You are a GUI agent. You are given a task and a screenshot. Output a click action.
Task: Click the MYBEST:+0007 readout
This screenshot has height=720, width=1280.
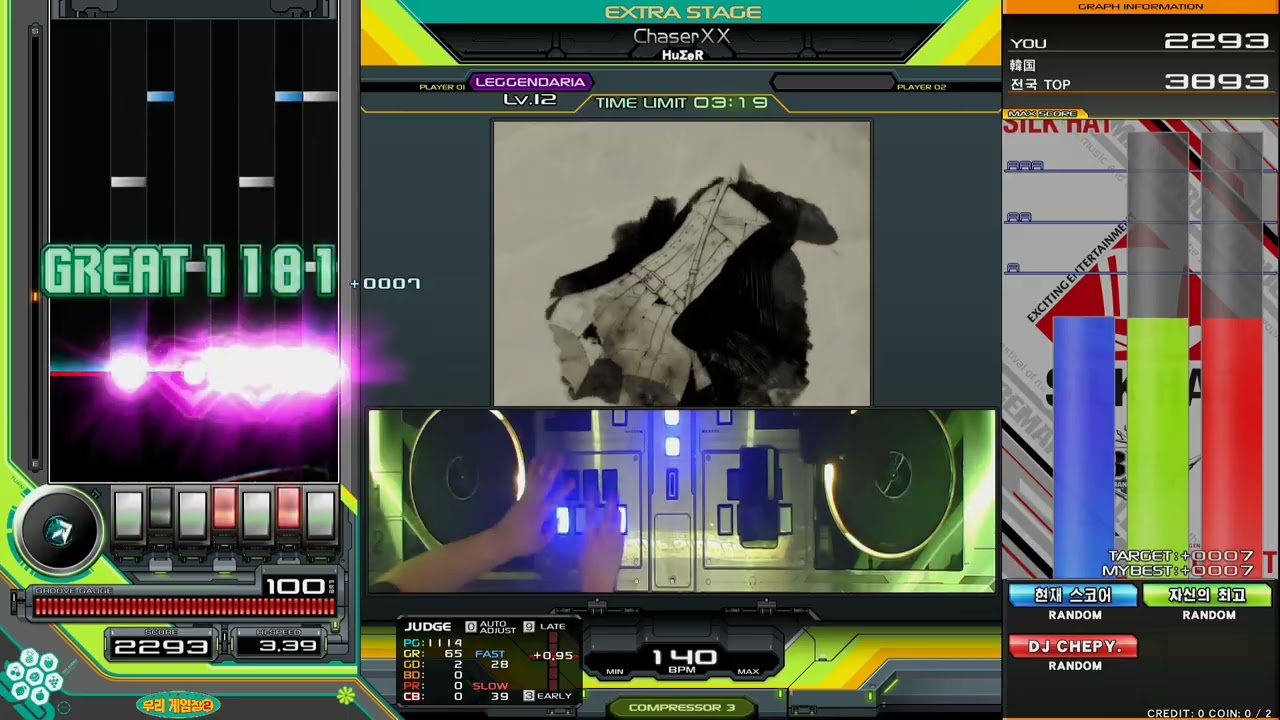pos(1178,570)
